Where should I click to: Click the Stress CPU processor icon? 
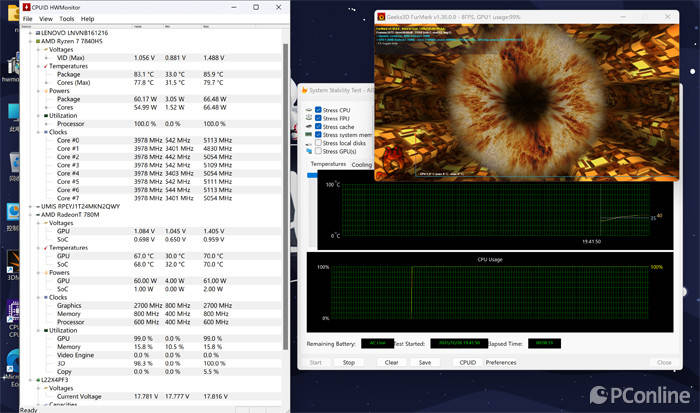click(x=308, y=110)
